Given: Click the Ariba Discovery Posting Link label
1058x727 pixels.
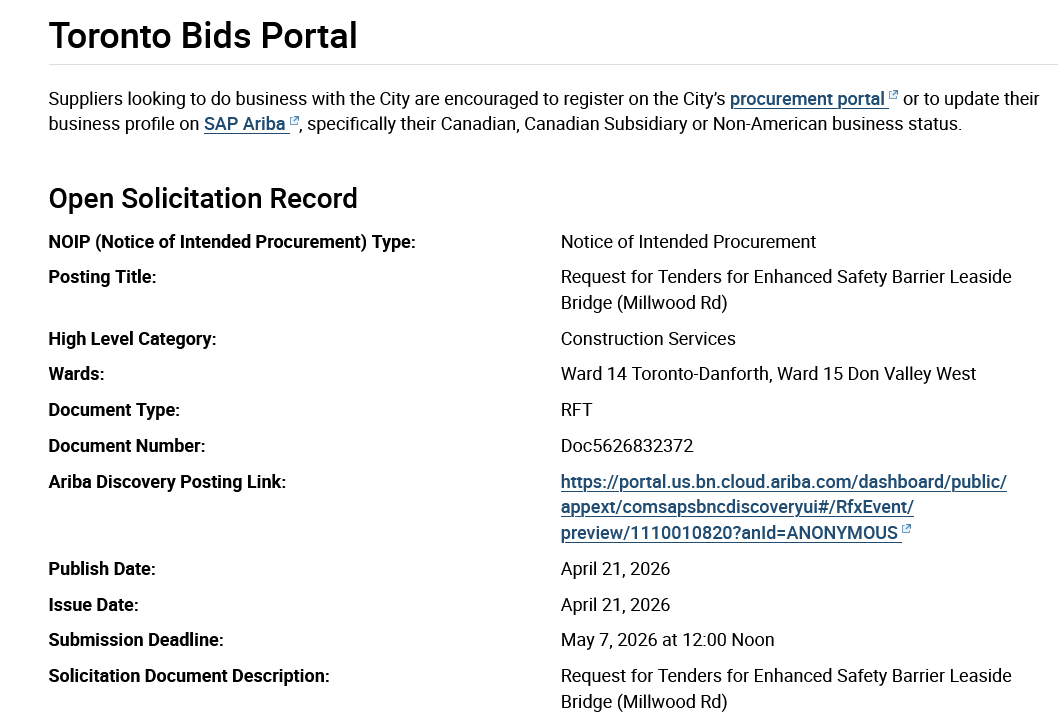Looking at the screenshot, I should [167, 482].
